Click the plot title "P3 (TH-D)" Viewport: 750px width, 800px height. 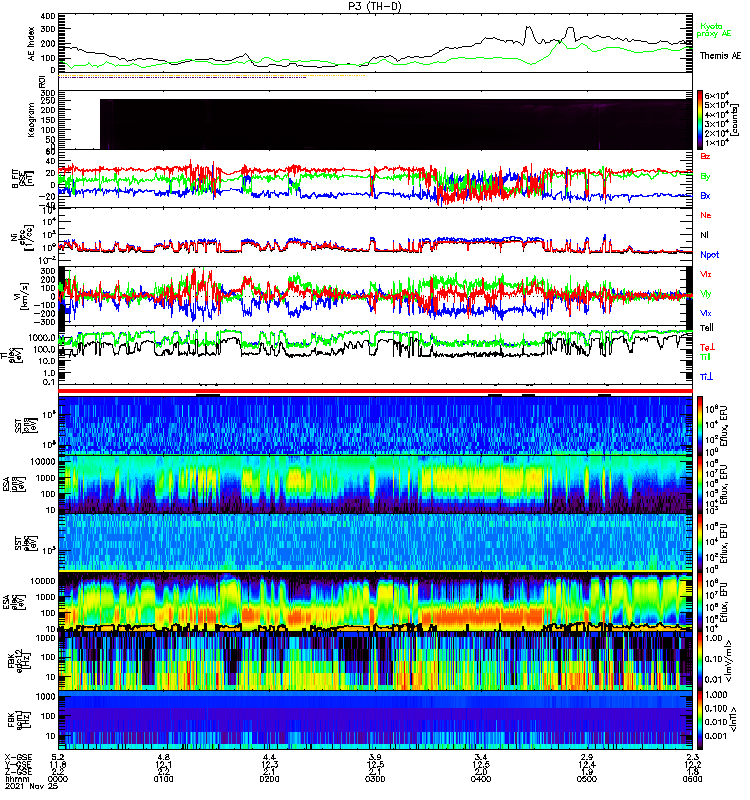click(x=374, y=6)
